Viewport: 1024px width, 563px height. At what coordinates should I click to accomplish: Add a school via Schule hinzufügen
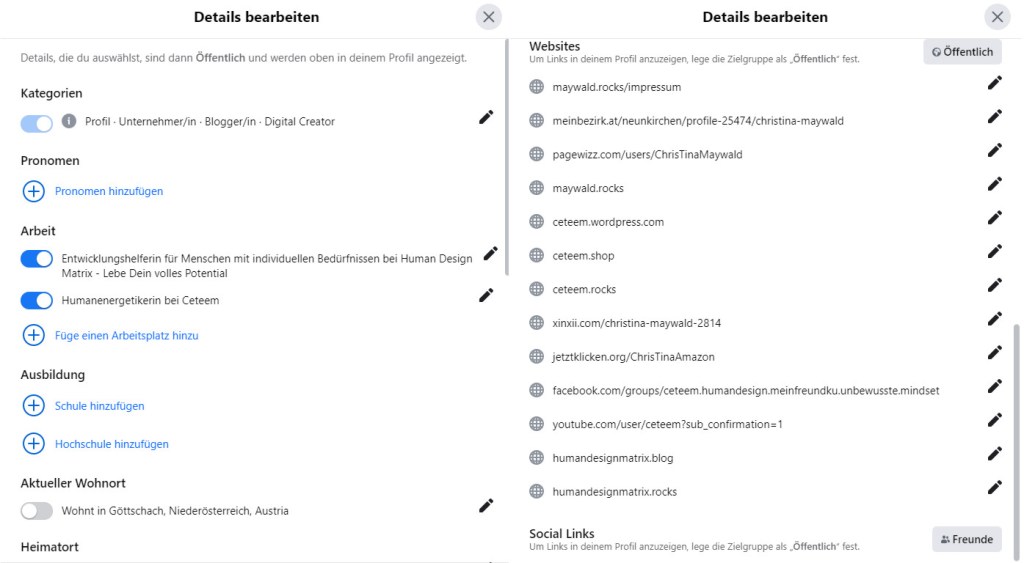tap(99, 406)
